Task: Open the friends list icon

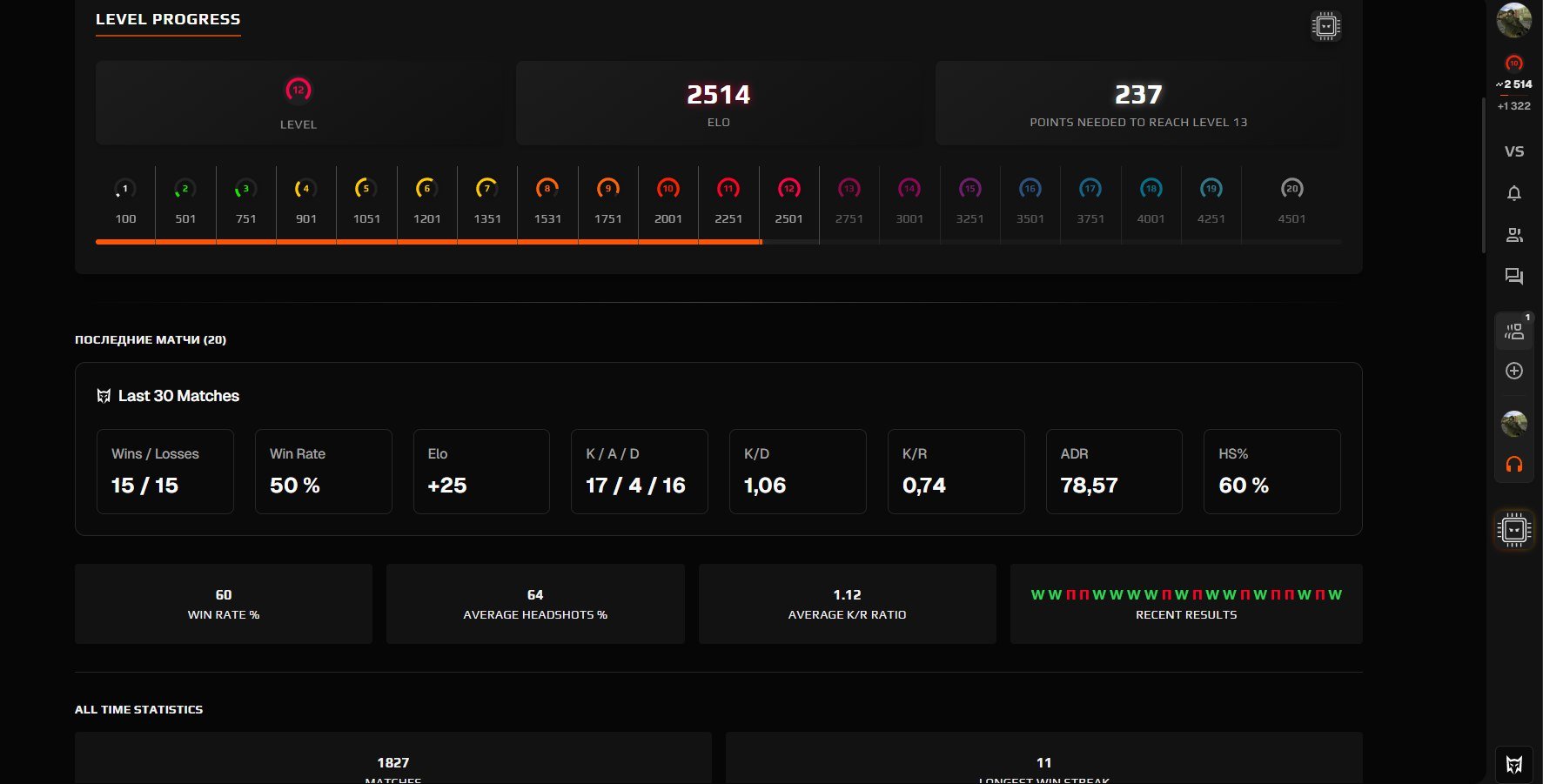Action: coord(1514,235)
